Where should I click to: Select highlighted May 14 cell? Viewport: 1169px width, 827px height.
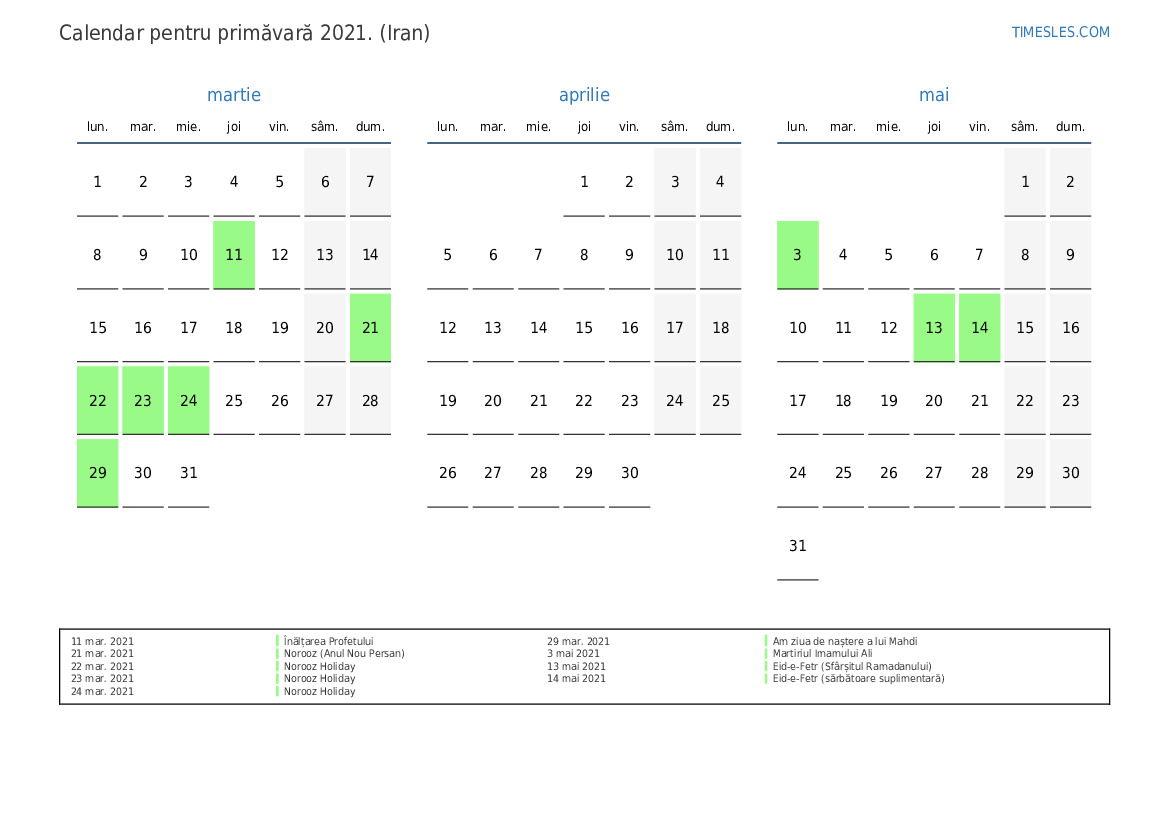[980, 328]
